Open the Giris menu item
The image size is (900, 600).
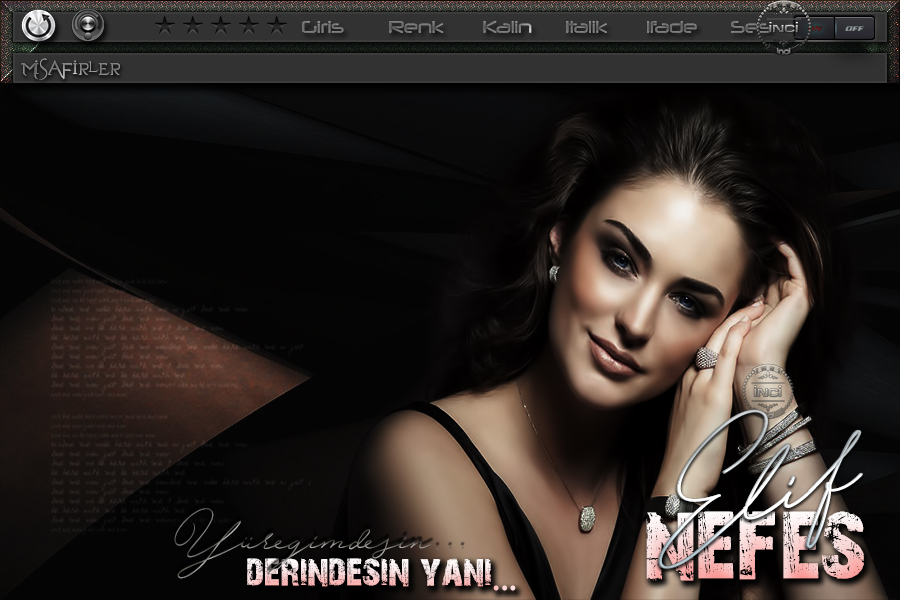tap(322, 28)
